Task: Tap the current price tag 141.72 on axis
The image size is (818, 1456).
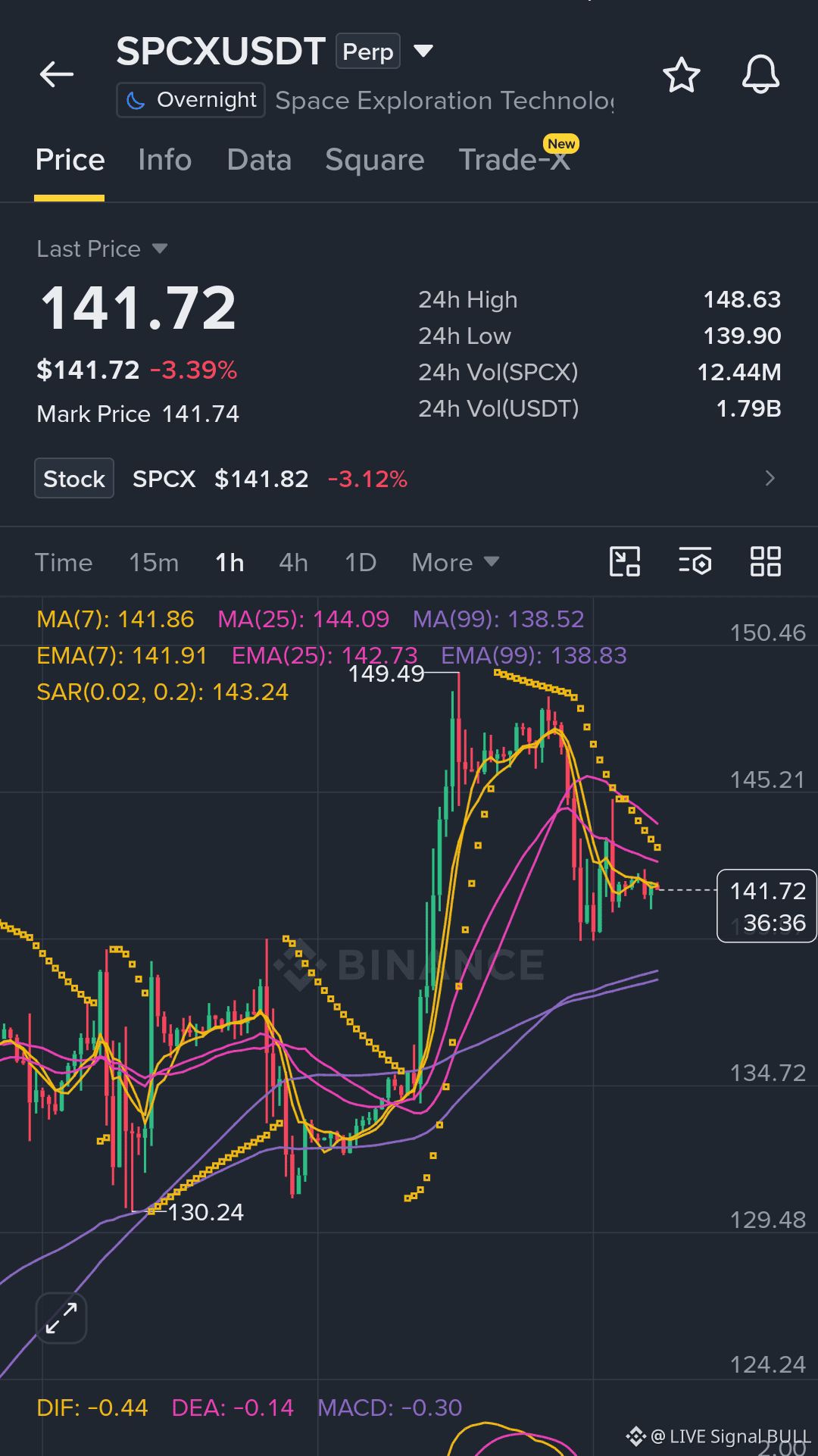Action: click(766, 906)
